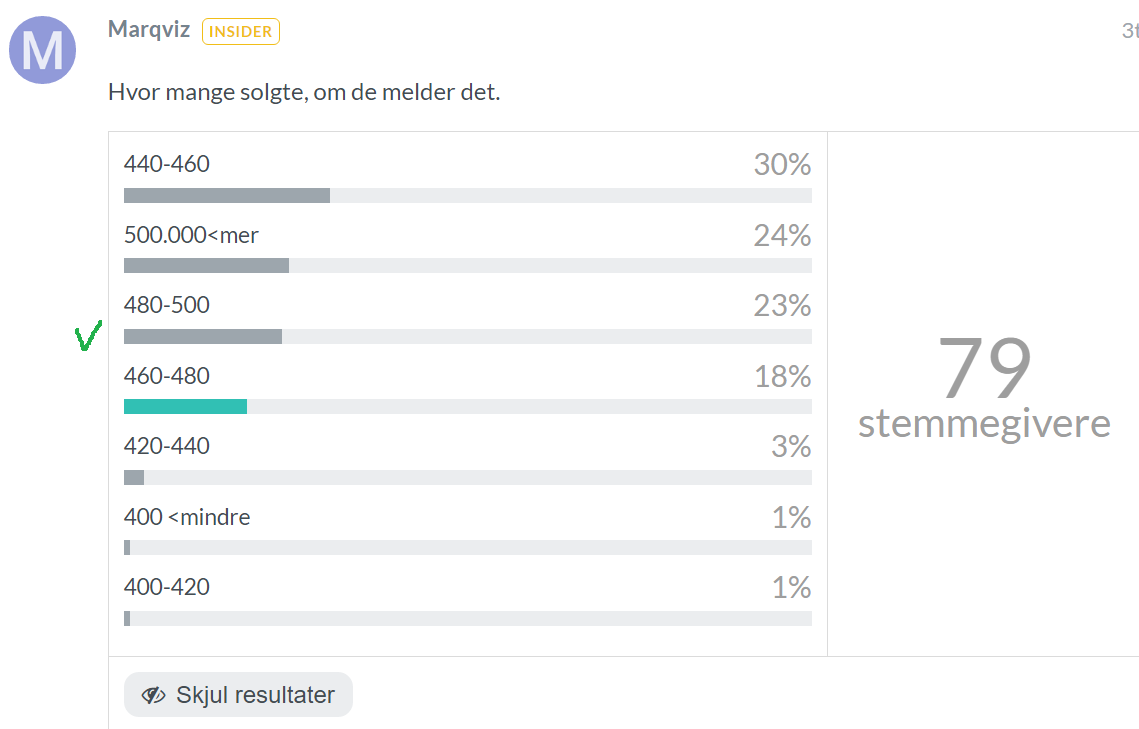Click the post timestamp at top right

(1130, 30)
